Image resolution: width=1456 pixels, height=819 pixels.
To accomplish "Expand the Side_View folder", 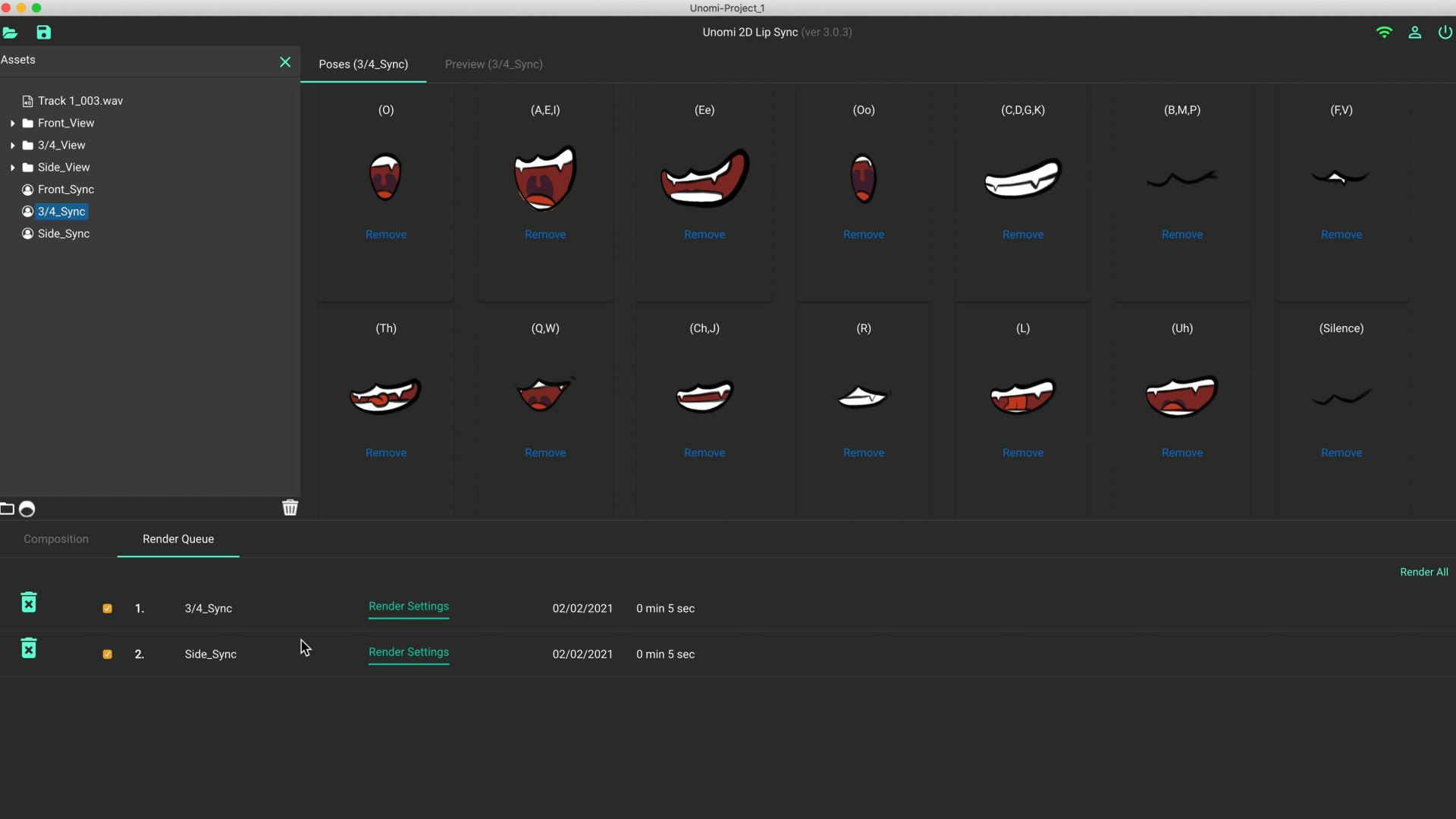I will pos(13,168).
